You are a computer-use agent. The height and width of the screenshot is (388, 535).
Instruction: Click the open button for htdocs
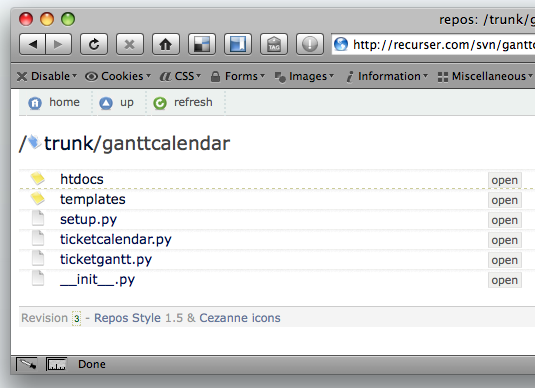[505, 180]
